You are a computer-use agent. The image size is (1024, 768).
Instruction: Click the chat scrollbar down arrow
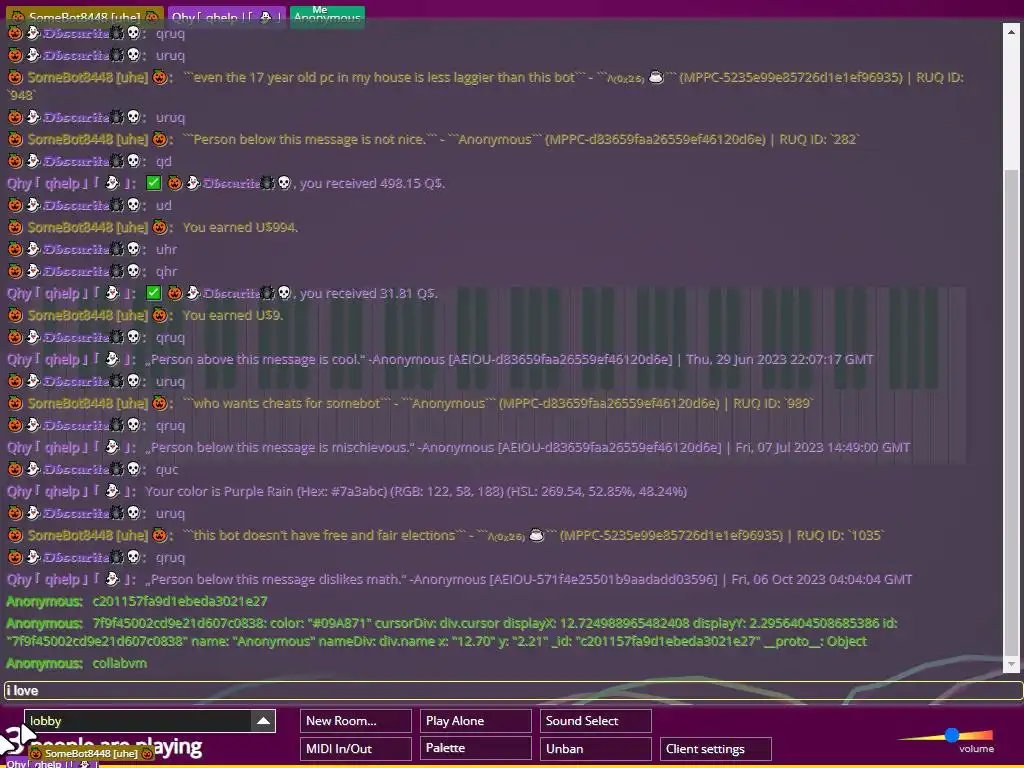(x=1011, y=665)
